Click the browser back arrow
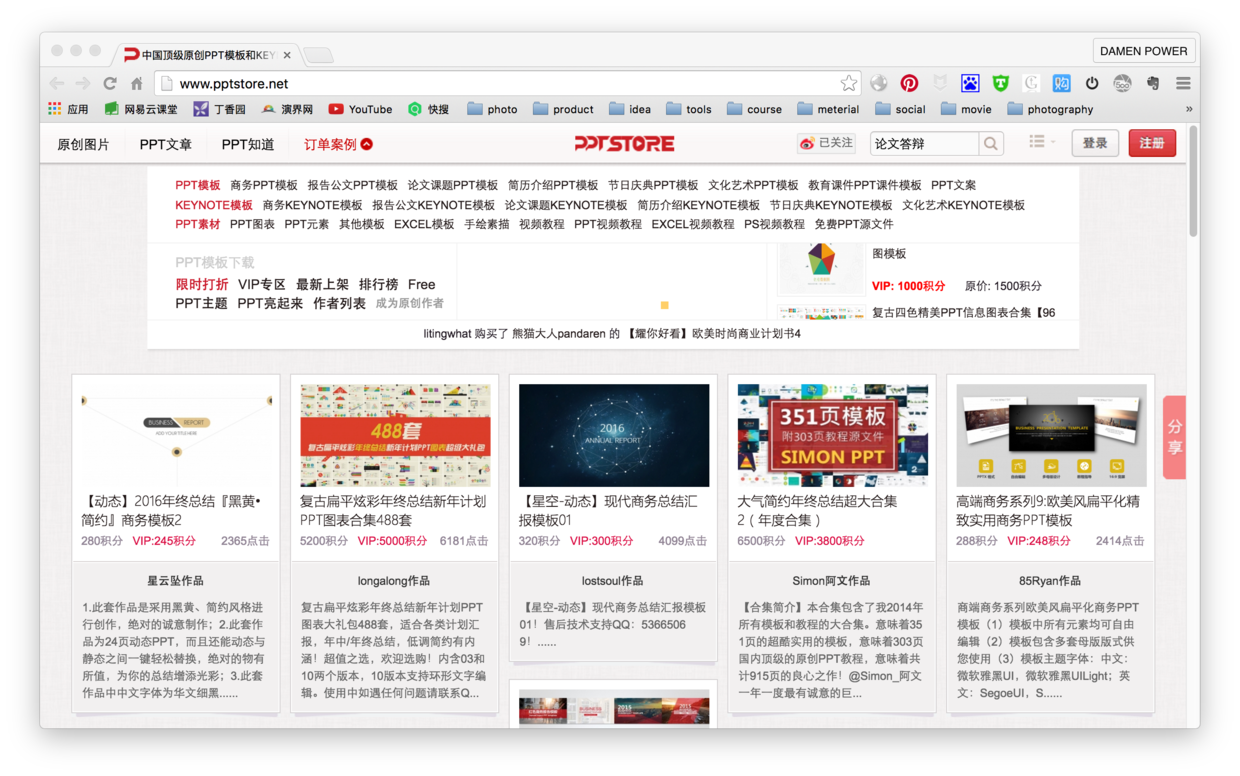Screen dimensions: 1240x776 pyautogui.click(x=57, y=84)
